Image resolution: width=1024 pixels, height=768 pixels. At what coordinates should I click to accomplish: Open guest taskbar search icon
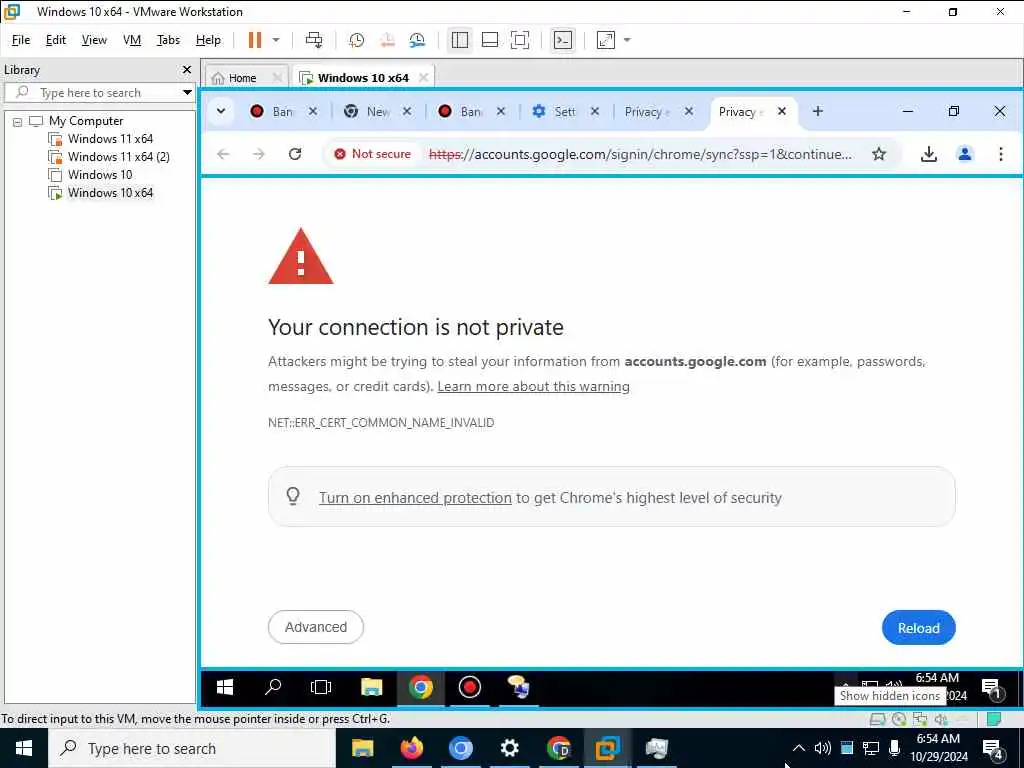pos(273,687)
